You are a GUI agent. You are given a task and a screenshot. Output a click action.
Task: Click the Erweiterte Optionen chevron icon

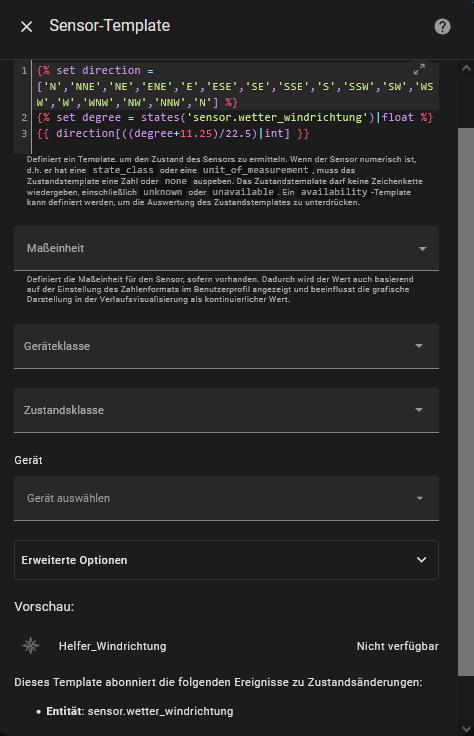pos(421,560)
